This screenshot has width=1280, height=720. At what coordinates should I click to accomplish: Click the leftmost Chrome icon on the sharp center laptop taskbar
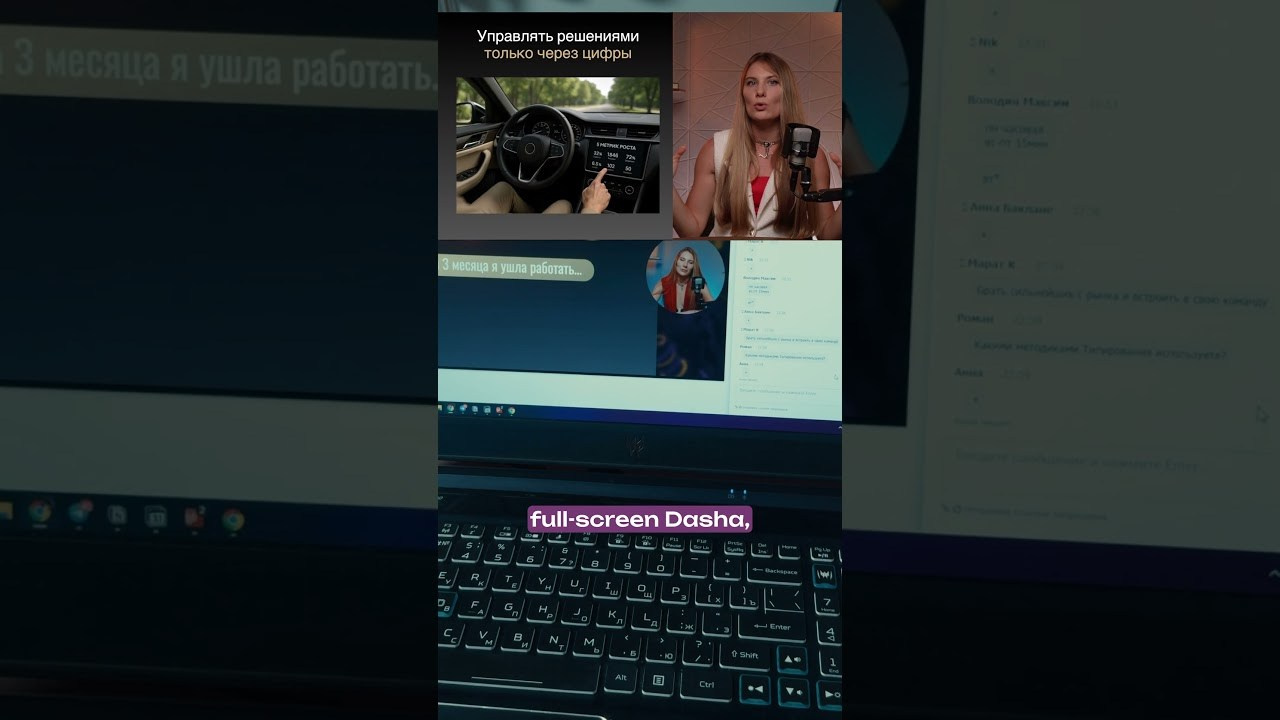pos(452,409)
